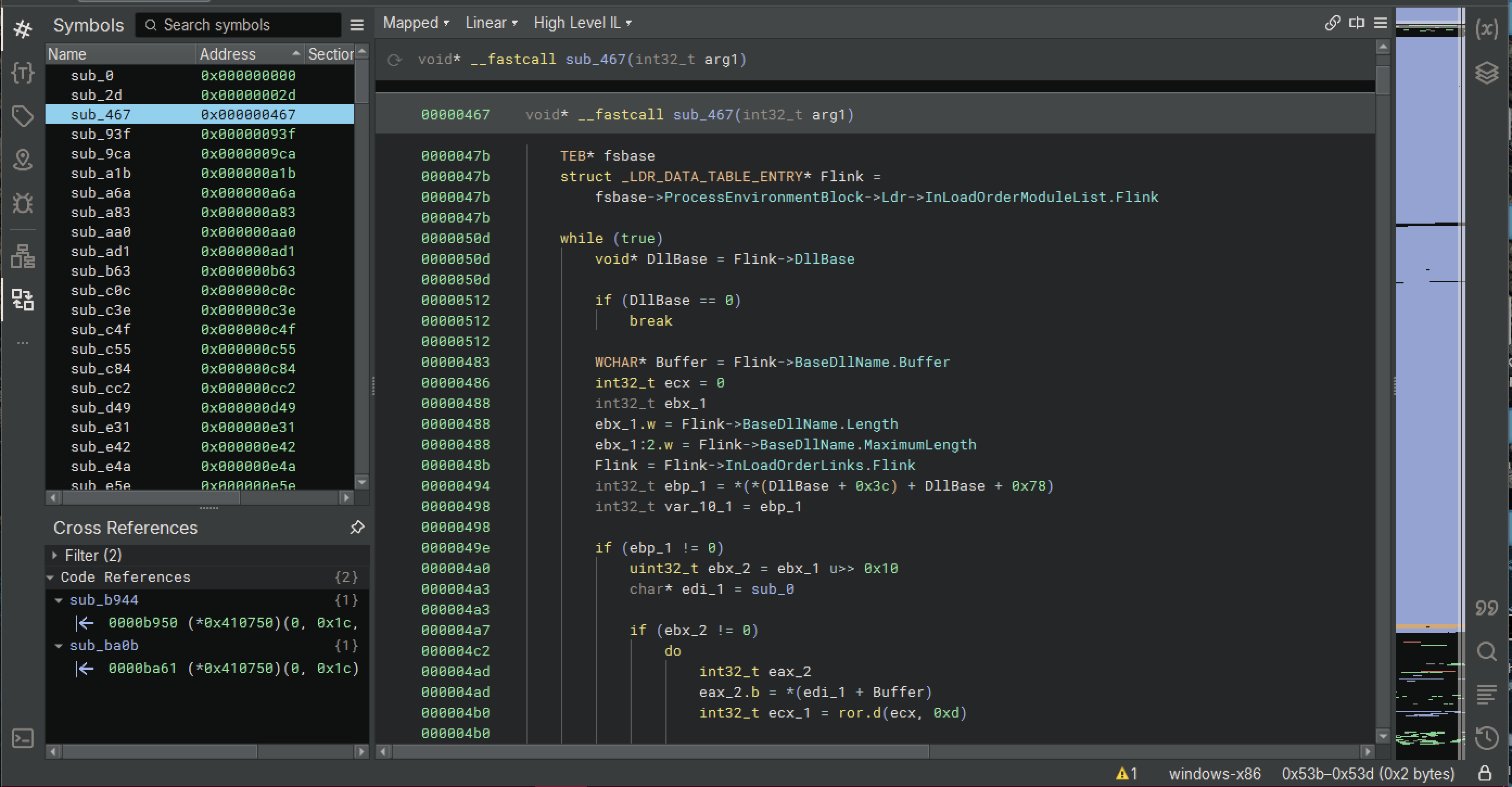The width and height of the screenshot is (1512, 787).
Task: Open the scripting console icon
Action: 23,738
